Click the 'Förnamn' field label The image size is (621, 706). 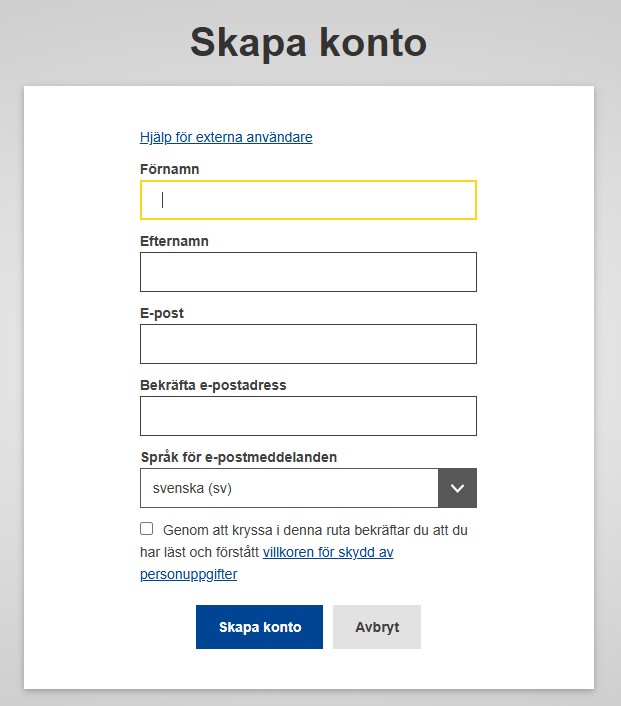point(169,169)
